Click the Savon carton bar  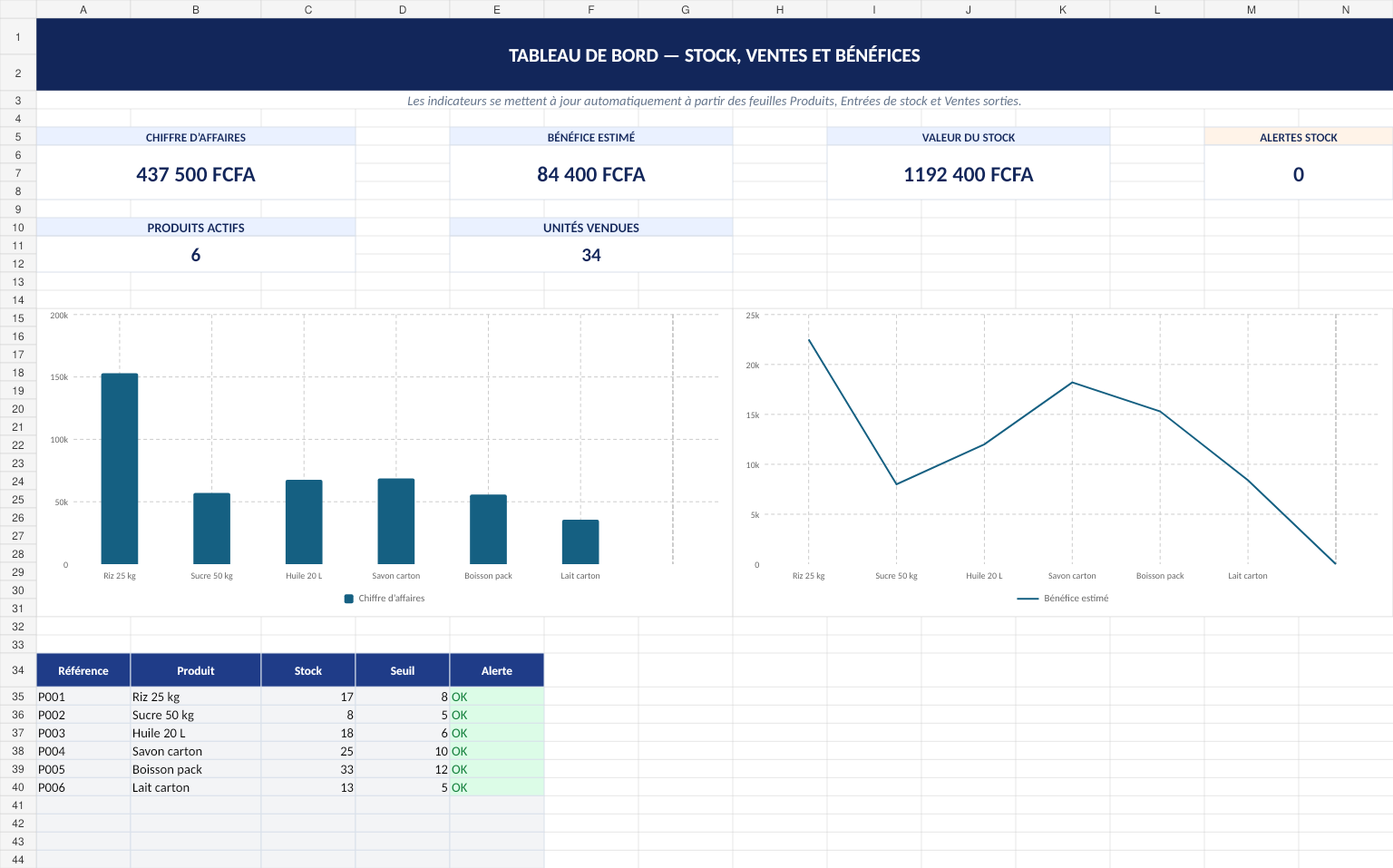[396, 521]
